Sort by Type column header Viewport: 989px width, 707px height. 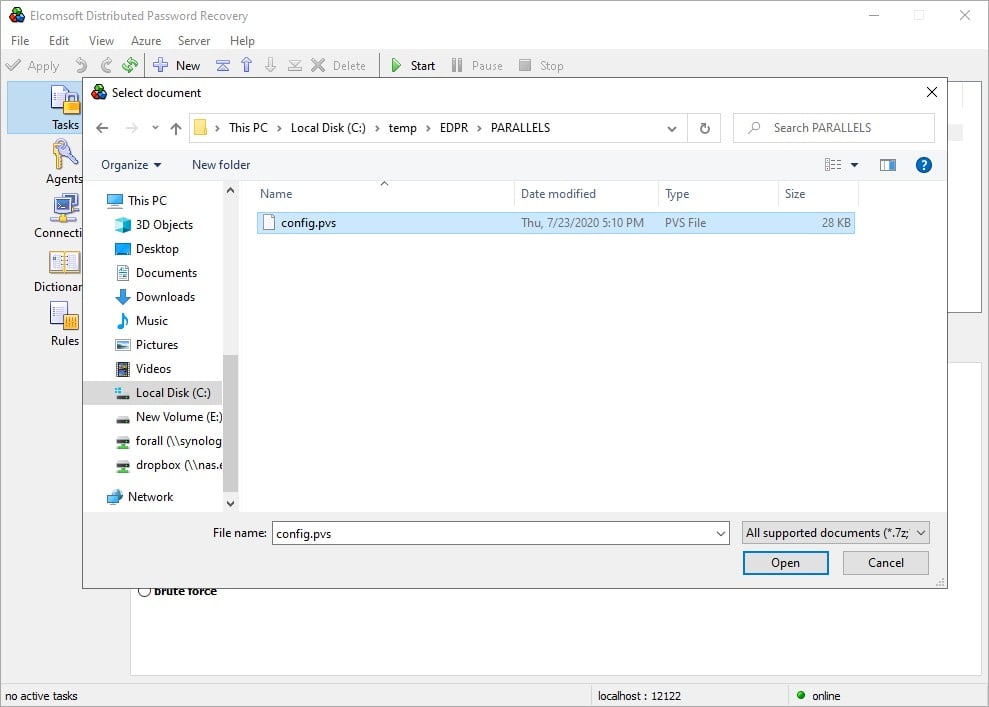718,194
